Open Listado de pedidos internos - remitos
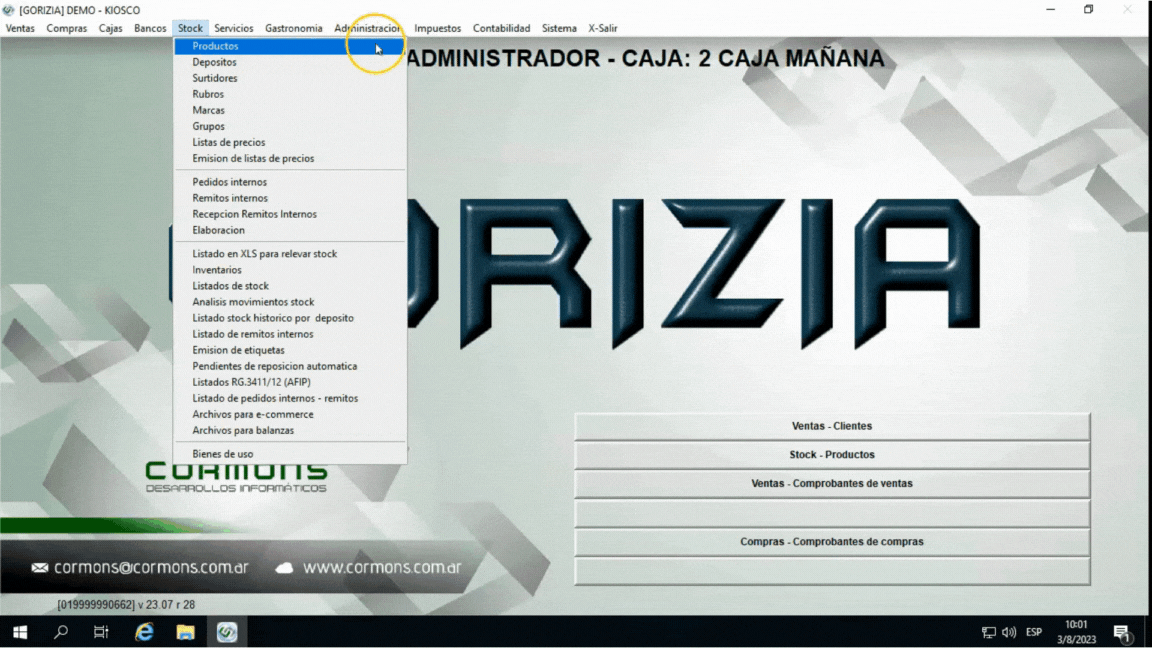This screenshot has height=648, width=1152. [x=289, y=398]
